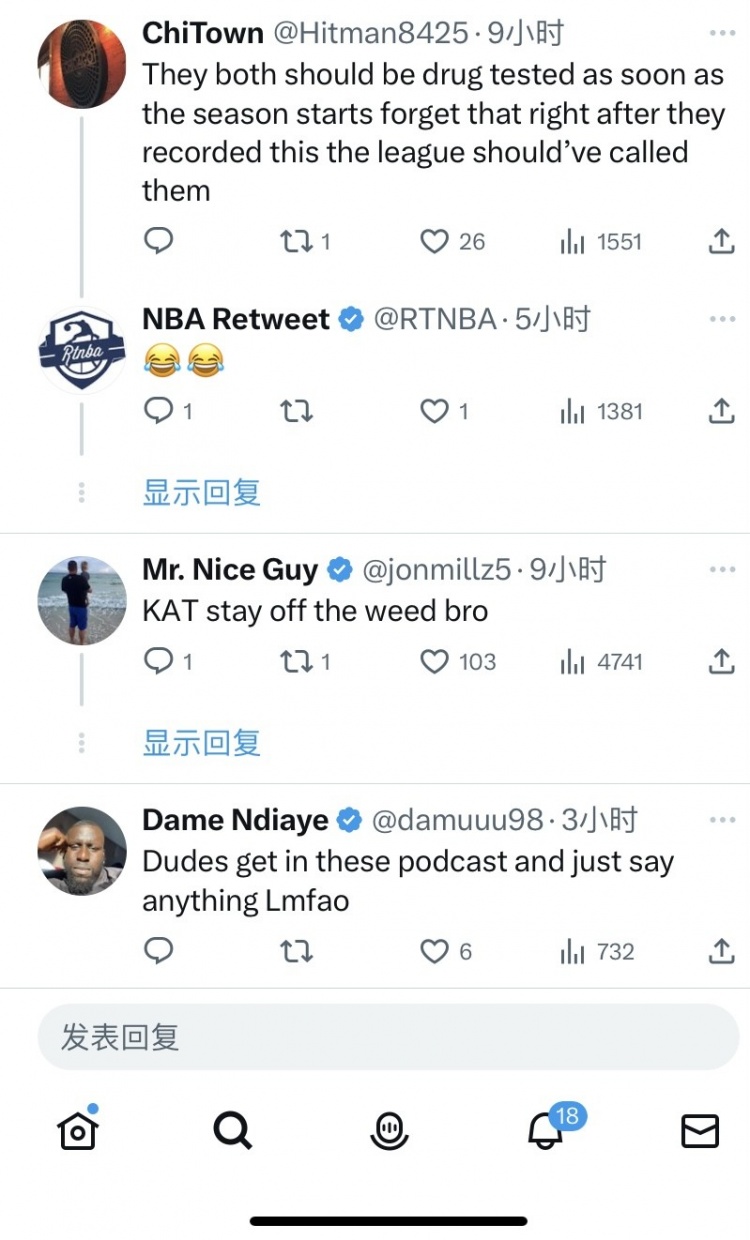Viewport: 750px width, 1240px height.
Task: Like ChiTown's drug test tweet
Action: (435, 242)
